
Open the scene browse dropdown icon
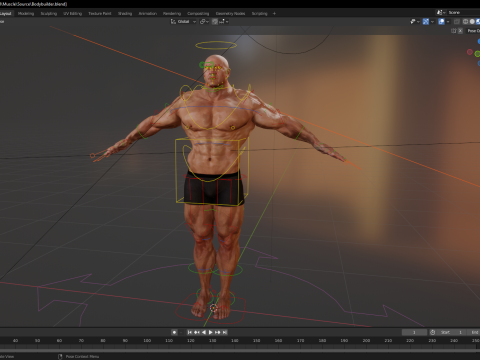(x=441, y=12)
